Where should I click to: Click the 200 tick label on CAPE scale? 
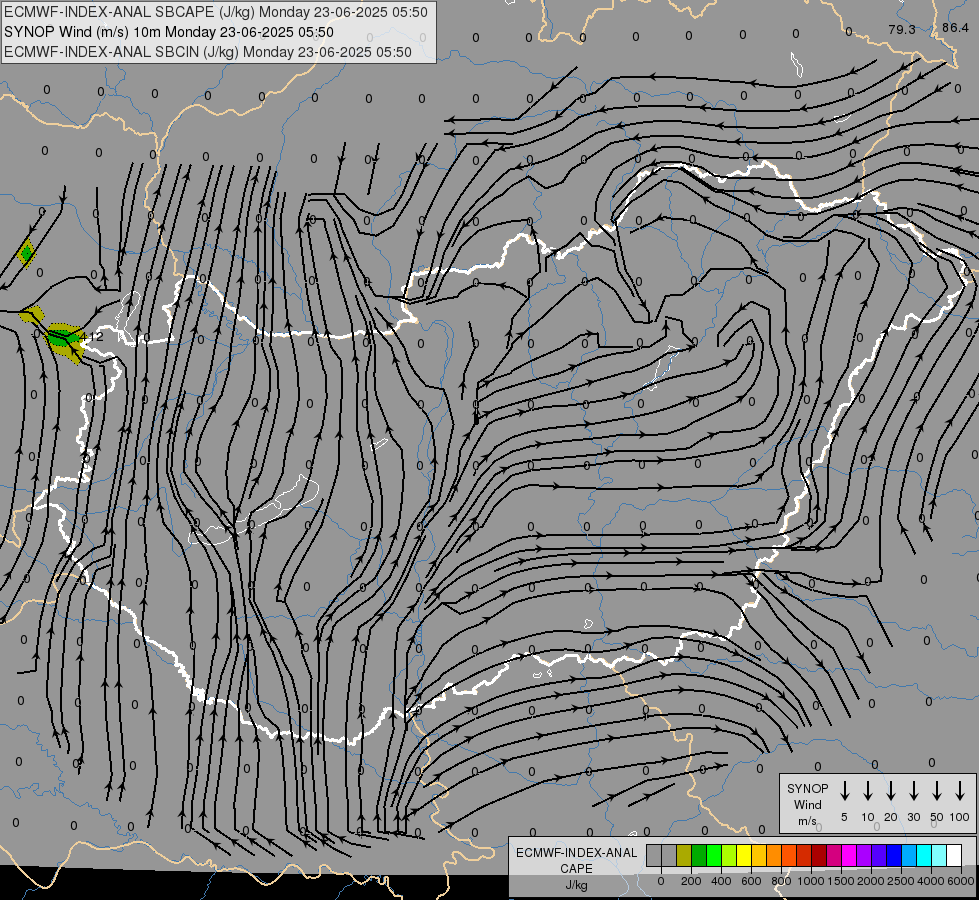coord(691,881)
